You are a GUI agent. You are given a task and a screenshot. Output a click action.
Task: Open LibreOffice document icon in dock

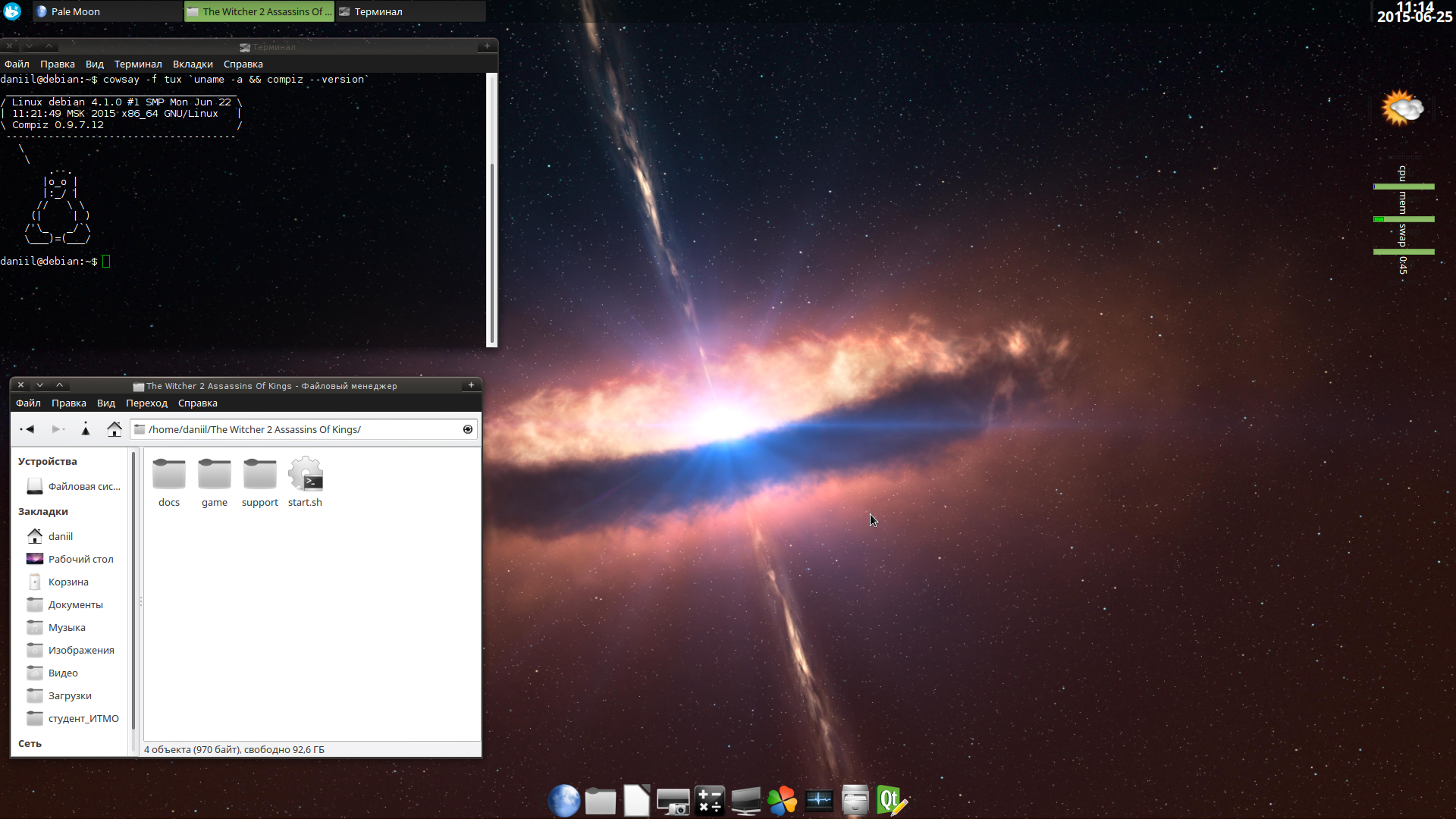636,801
